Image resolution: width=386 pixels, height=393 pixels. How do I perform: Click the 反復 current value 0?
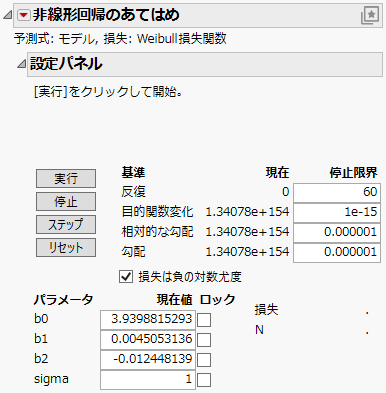pos(285,192)
